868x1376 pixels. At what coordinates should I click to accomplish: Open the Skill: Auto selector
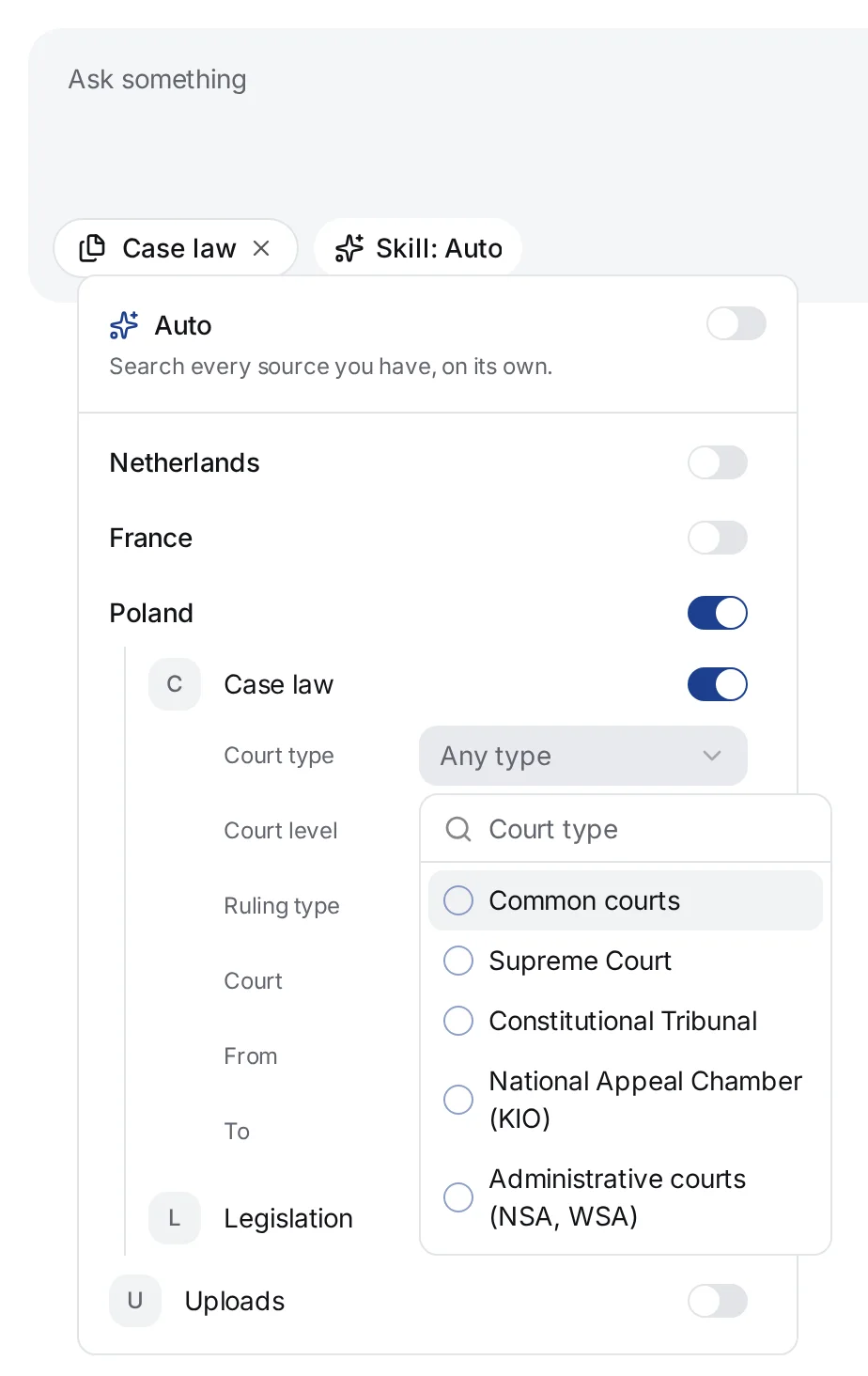(x=418, y=248)
